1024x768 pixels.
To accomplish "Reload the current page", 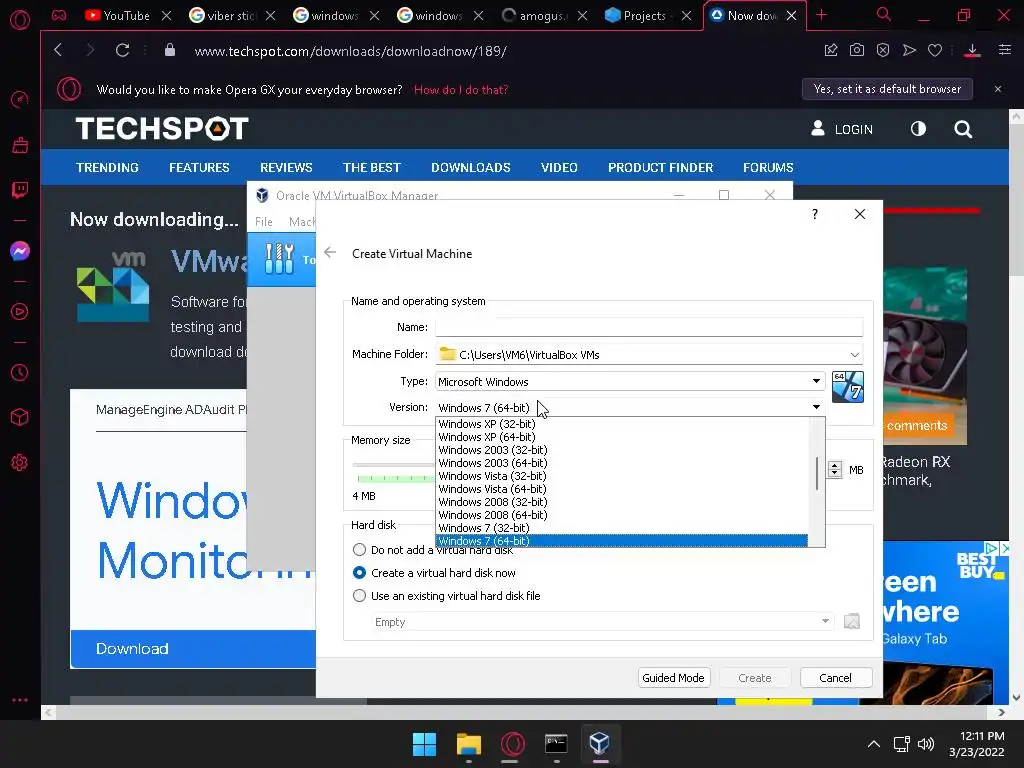I will point(122,50).
